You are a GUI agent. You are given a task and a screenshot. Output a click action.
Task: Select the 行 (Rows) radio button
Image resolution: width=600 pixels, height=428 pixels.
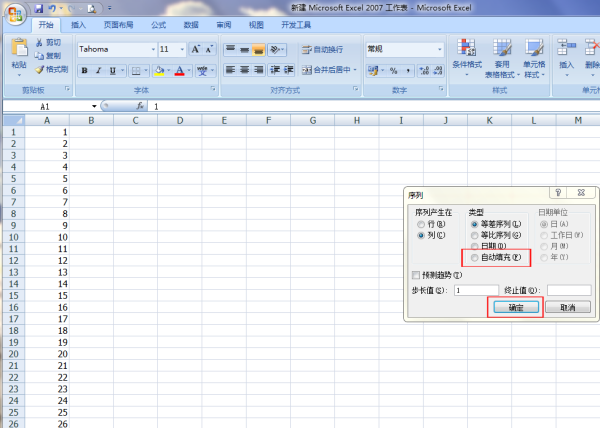tap(420, 224)
